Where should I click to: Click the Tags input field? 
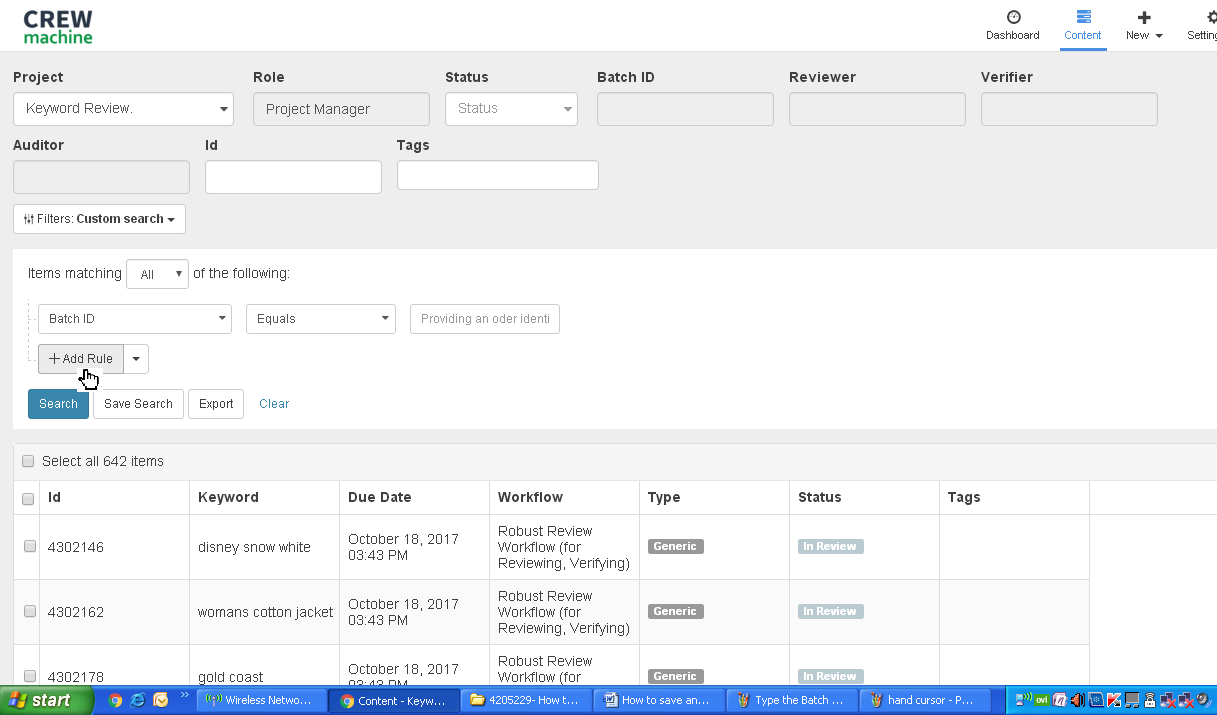pos(498,175)
